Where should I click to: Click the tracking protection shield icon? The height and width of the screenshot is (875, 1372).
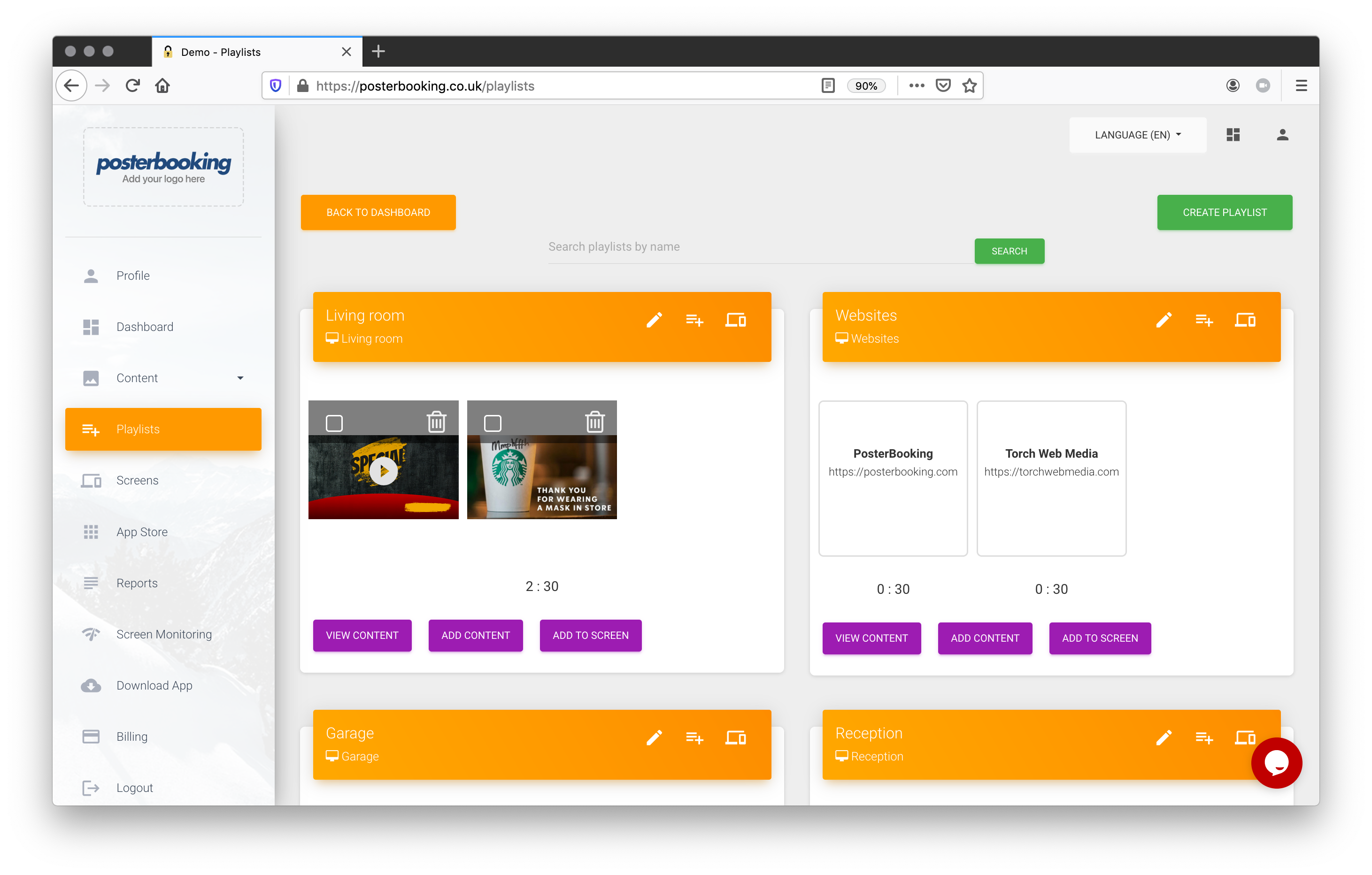pyautogui.click(x=276, y=85)
